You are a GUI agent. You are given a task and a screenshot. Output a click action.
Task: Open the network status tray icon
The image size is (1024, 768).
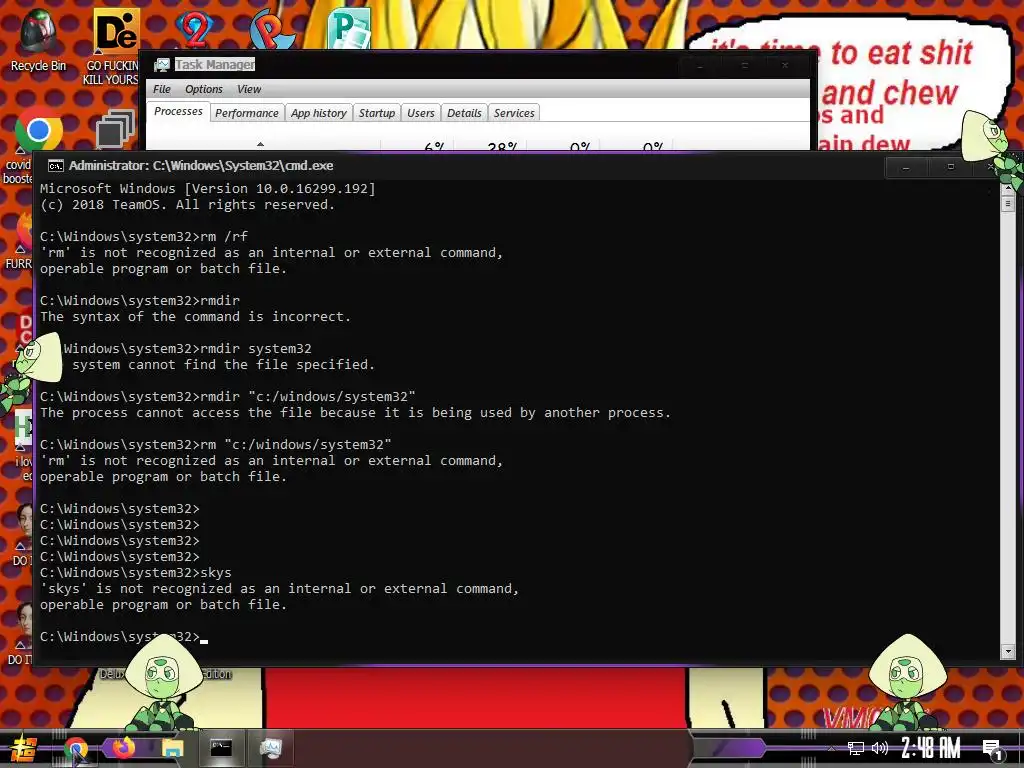[x=856, y=748]
